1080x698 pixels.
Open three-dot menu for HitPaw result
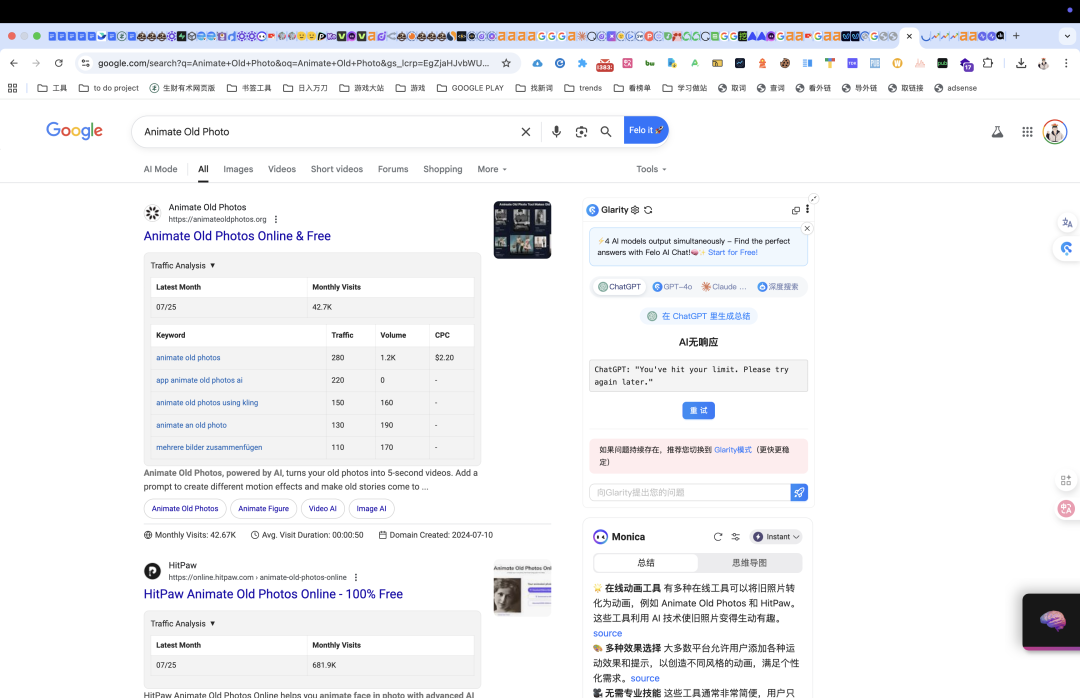point(355,577)
